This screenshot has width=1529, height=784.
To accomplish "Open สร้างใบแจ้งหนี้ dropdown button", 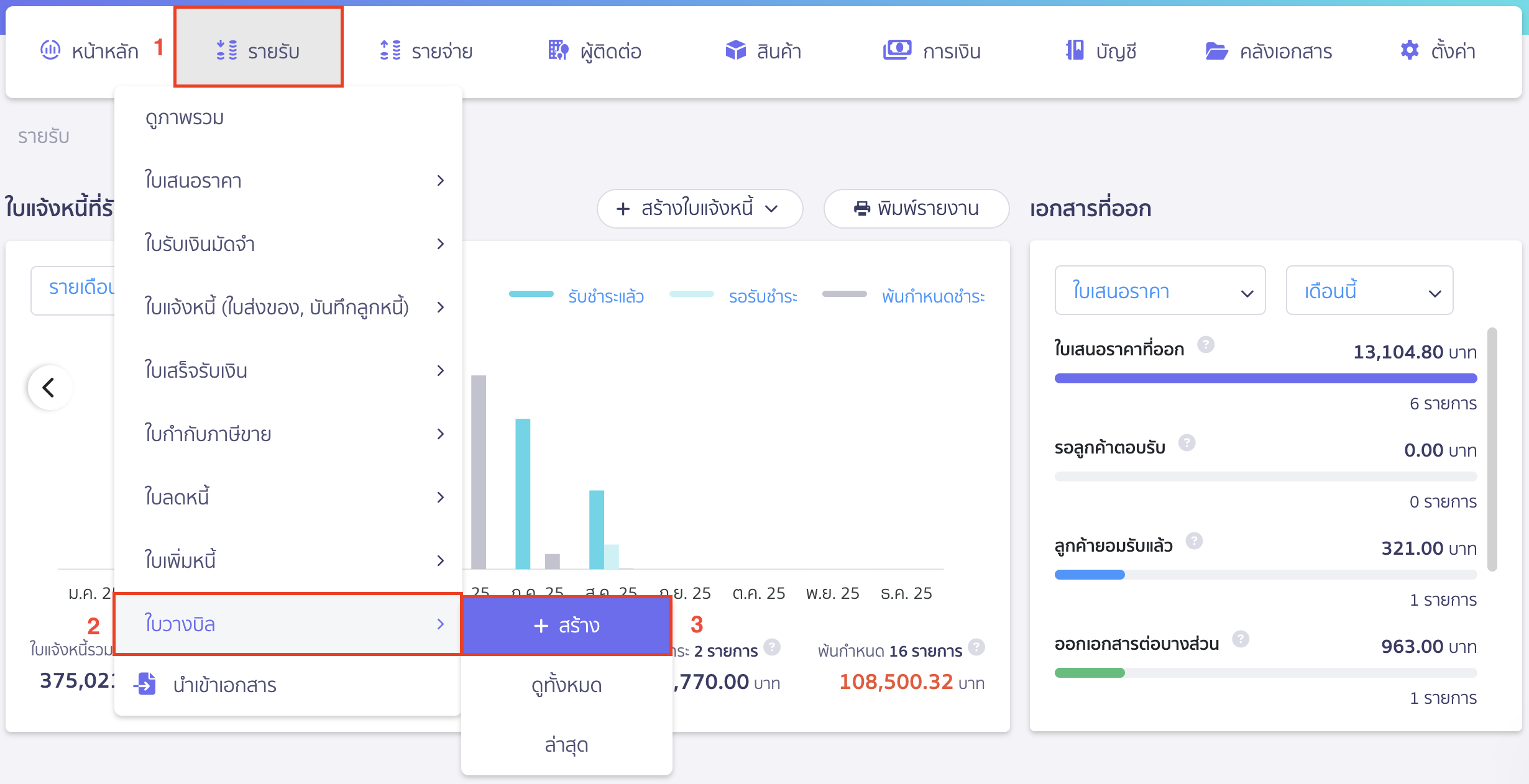I will click(700, 209).
